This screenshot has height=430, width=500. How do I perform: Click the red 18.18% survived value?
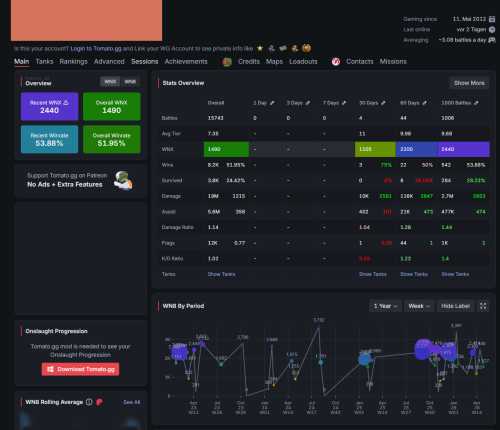[x=424, y=180]
